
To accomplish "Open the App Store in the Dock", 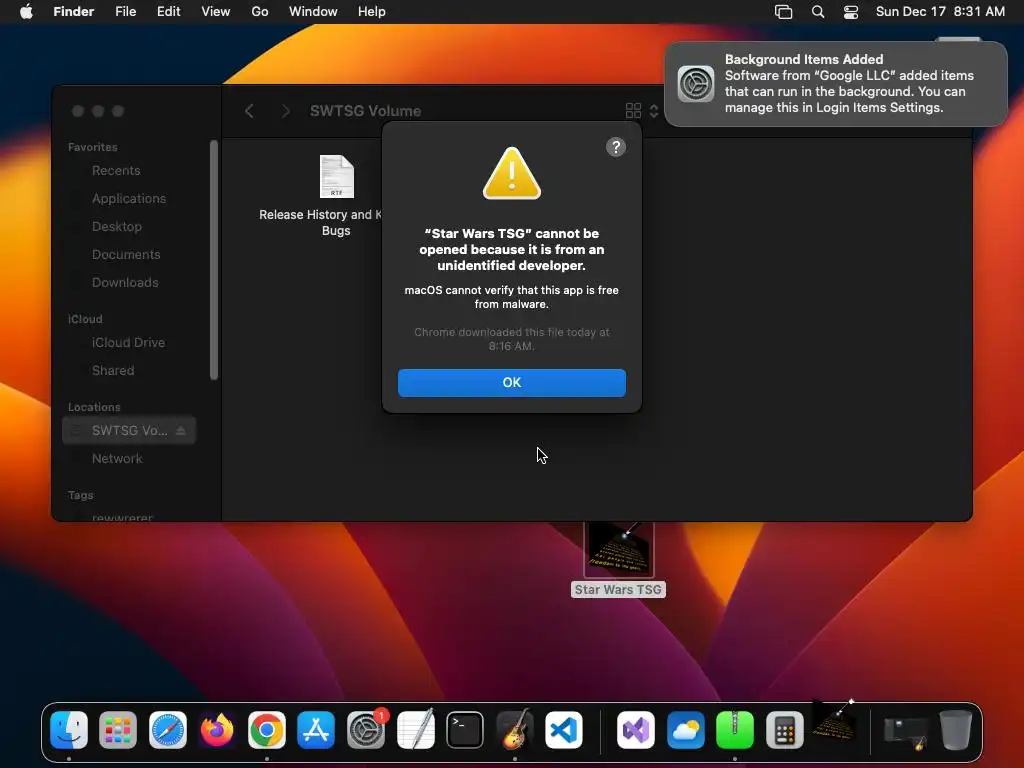I will pyautogui.click(x=316, y=730).
